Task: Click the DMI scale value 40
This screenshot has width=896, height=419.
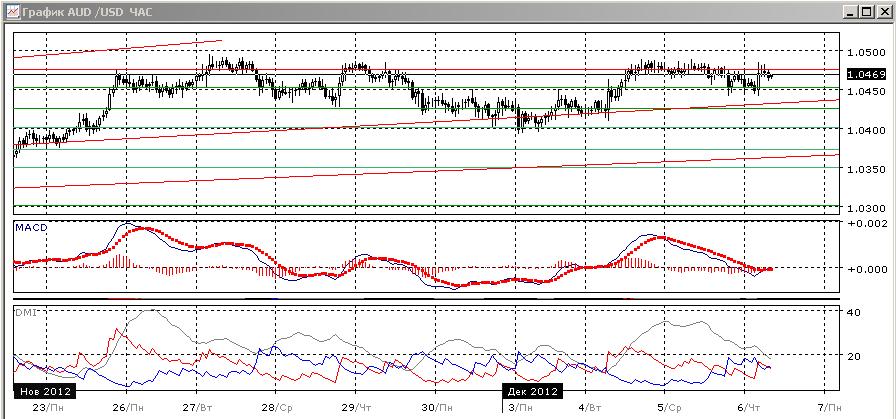Action: (854, 312)
